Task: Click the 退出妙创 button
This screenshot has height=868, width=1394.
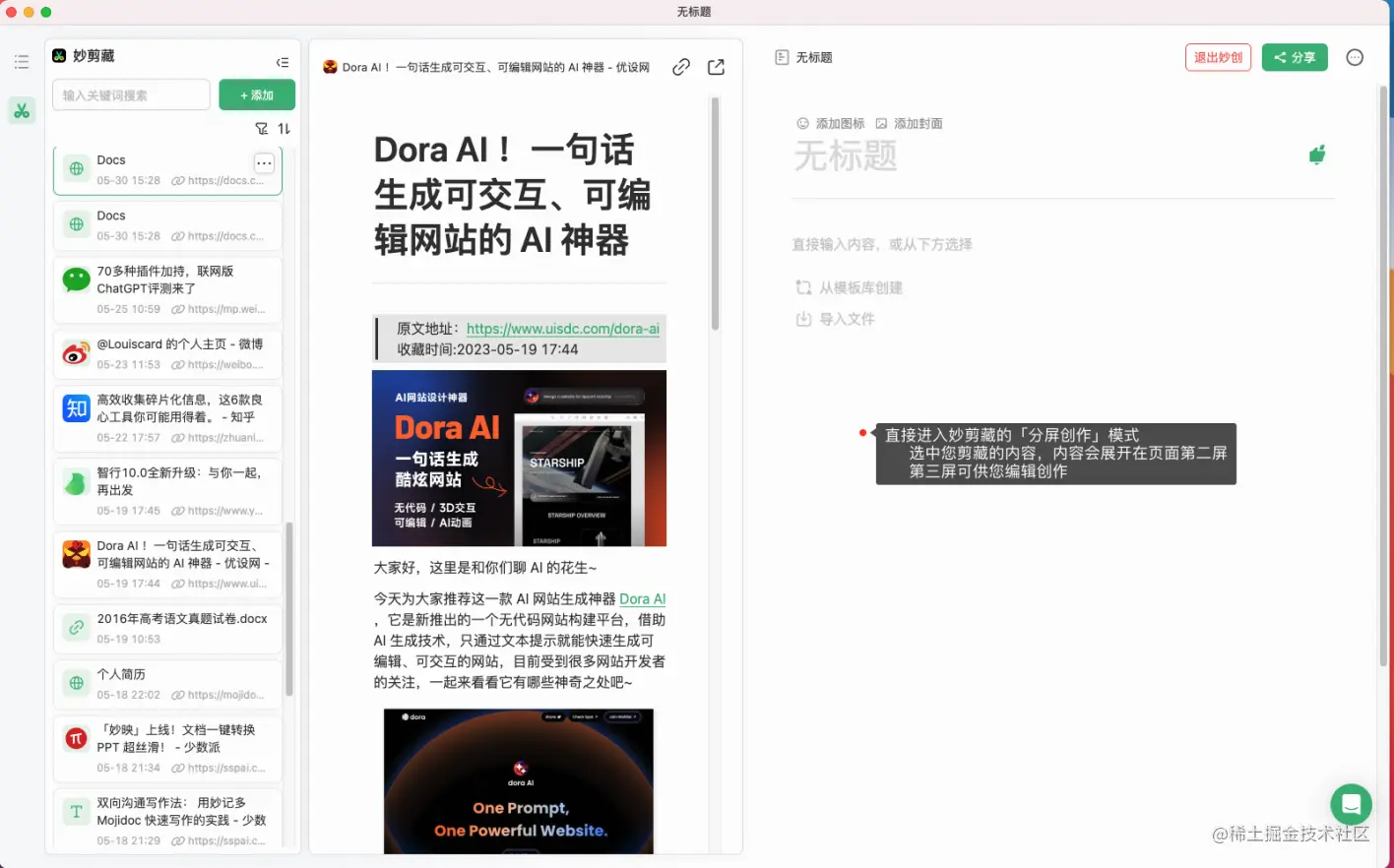Action: click(x=1218, y=58)
